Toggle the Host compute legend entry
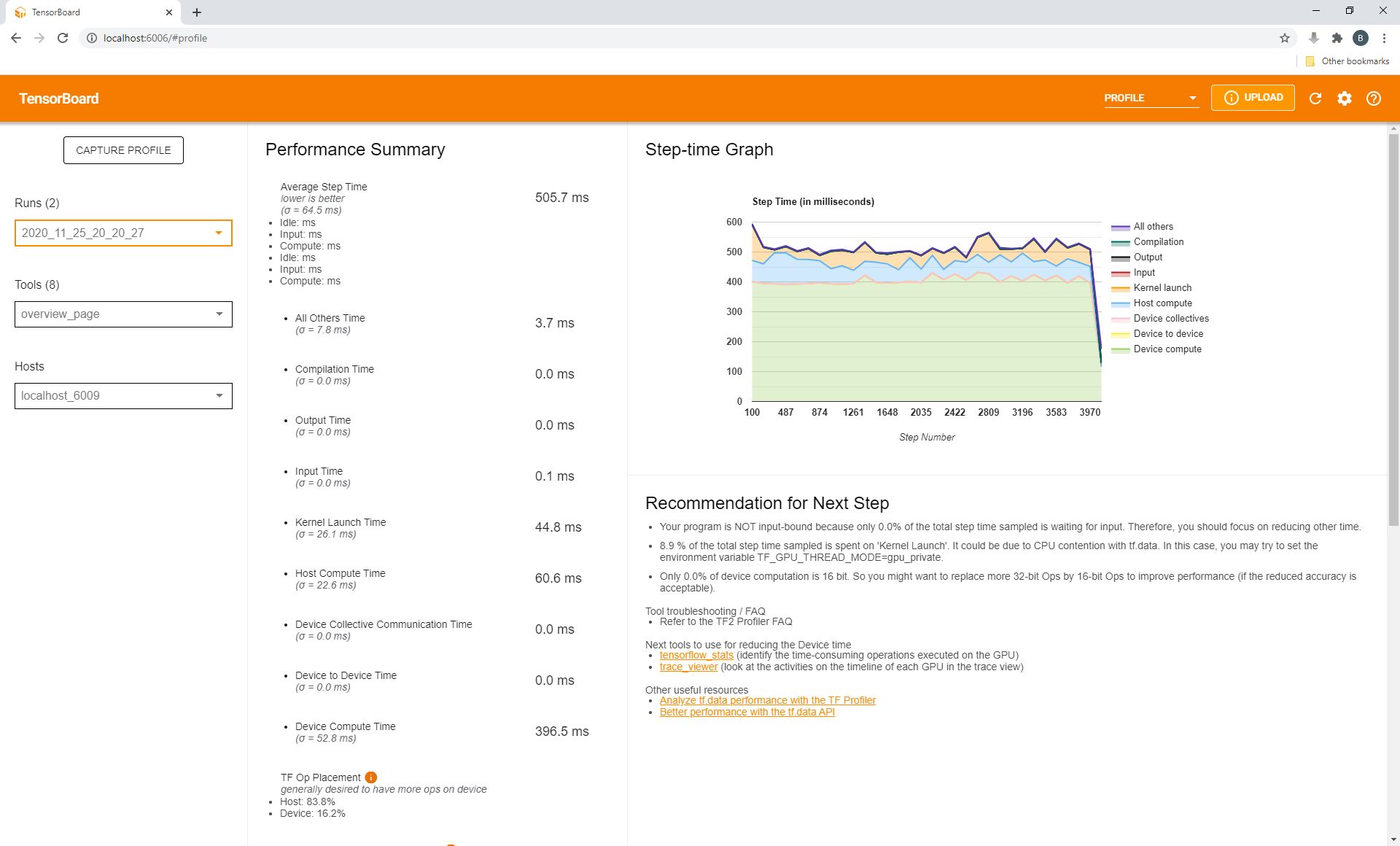1400x846 pixels. [x=1162, y=303]
